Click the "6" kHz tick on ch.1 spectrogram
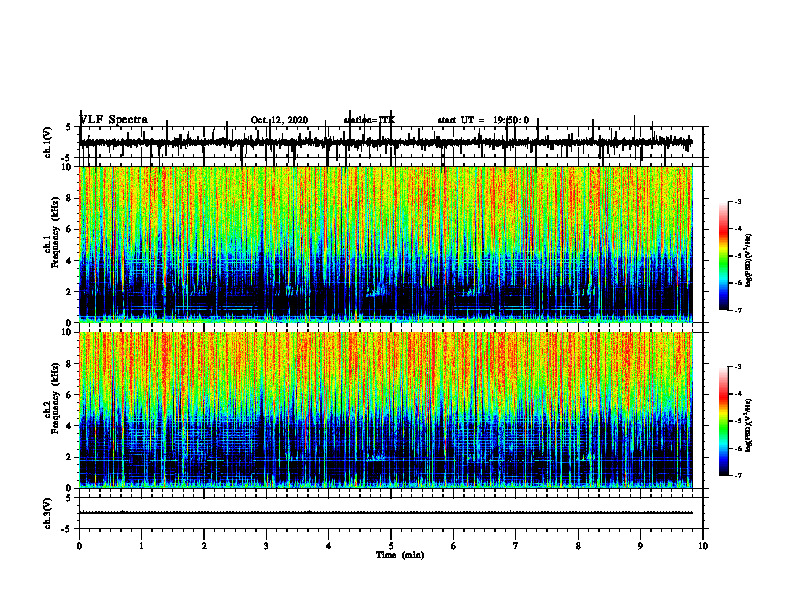792x612 pixels. point(70,230)
